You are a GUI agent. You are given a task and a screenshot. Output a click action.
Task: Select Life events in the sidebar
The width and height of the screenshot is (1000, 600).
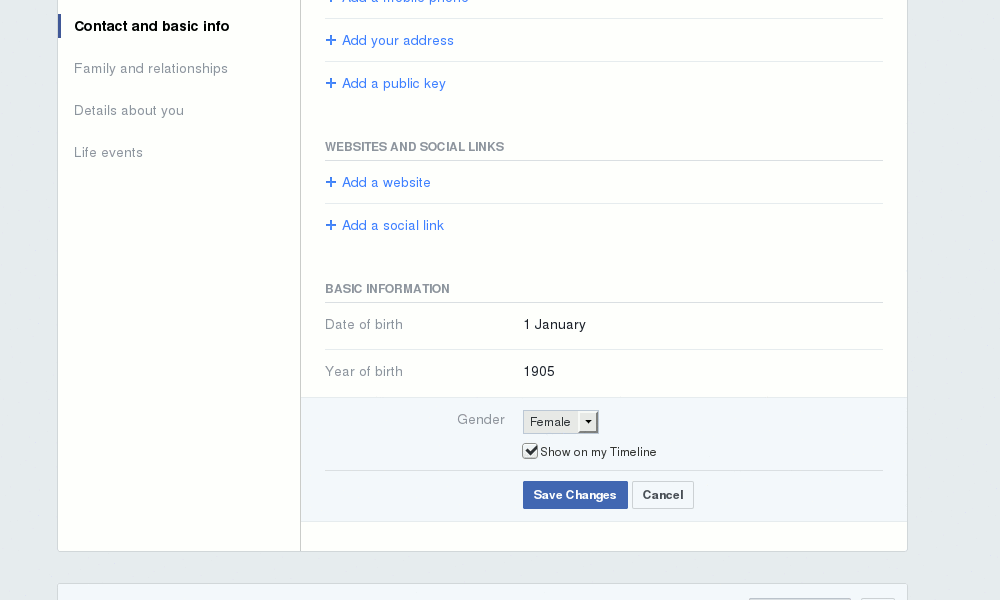point(108,152)
